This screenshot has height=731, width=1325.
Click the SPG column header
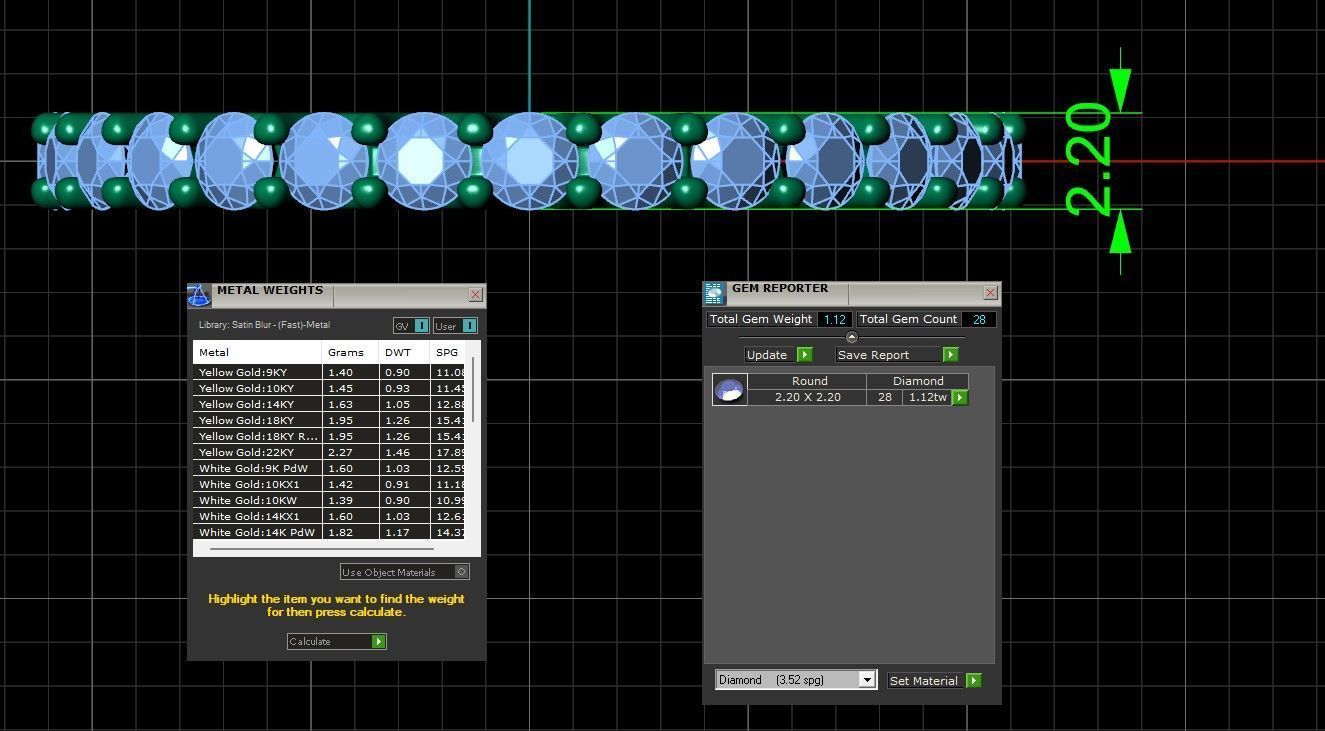(448, 352)
